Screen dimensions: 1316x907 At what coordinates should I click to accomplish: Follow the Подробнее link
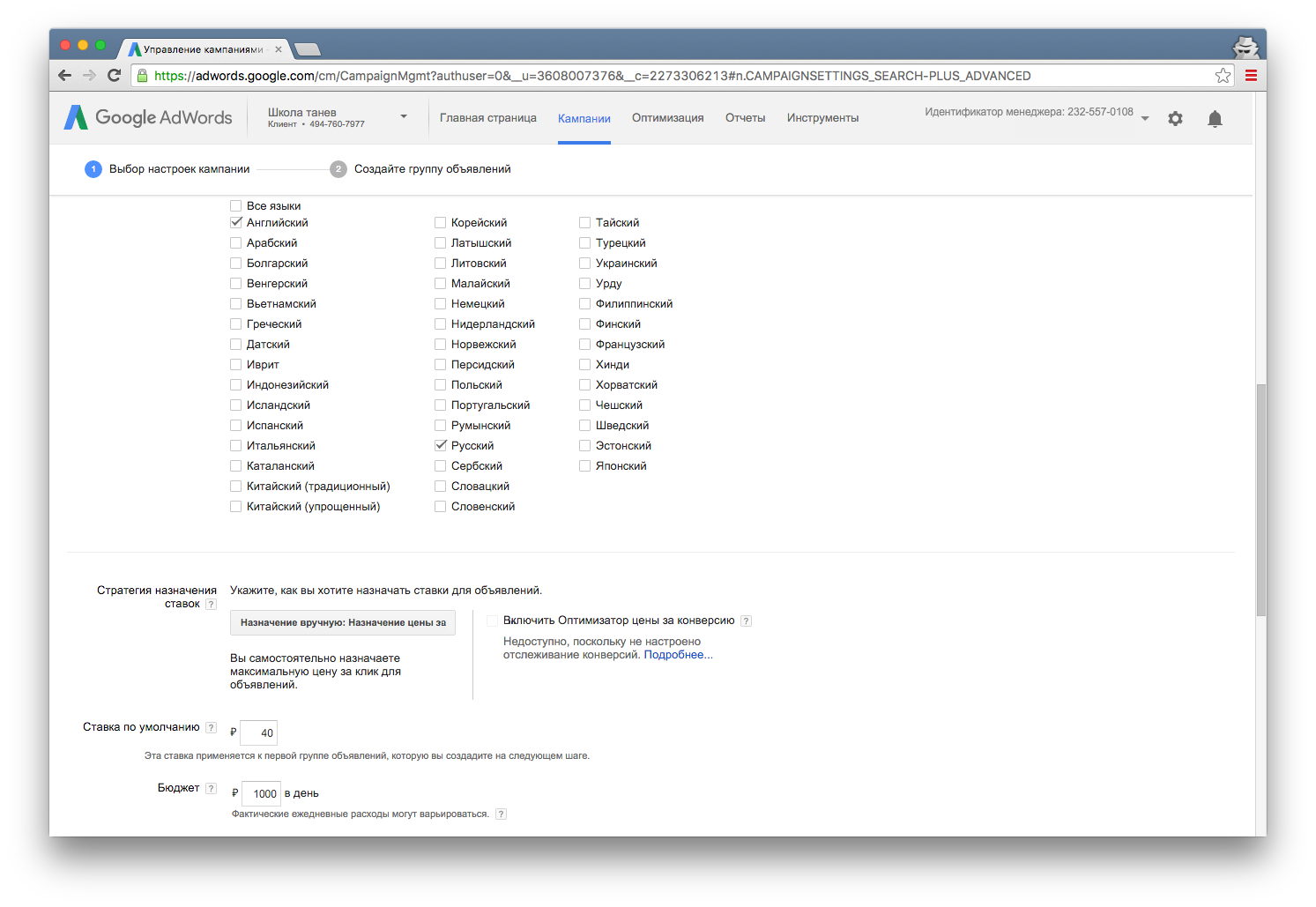678,655
